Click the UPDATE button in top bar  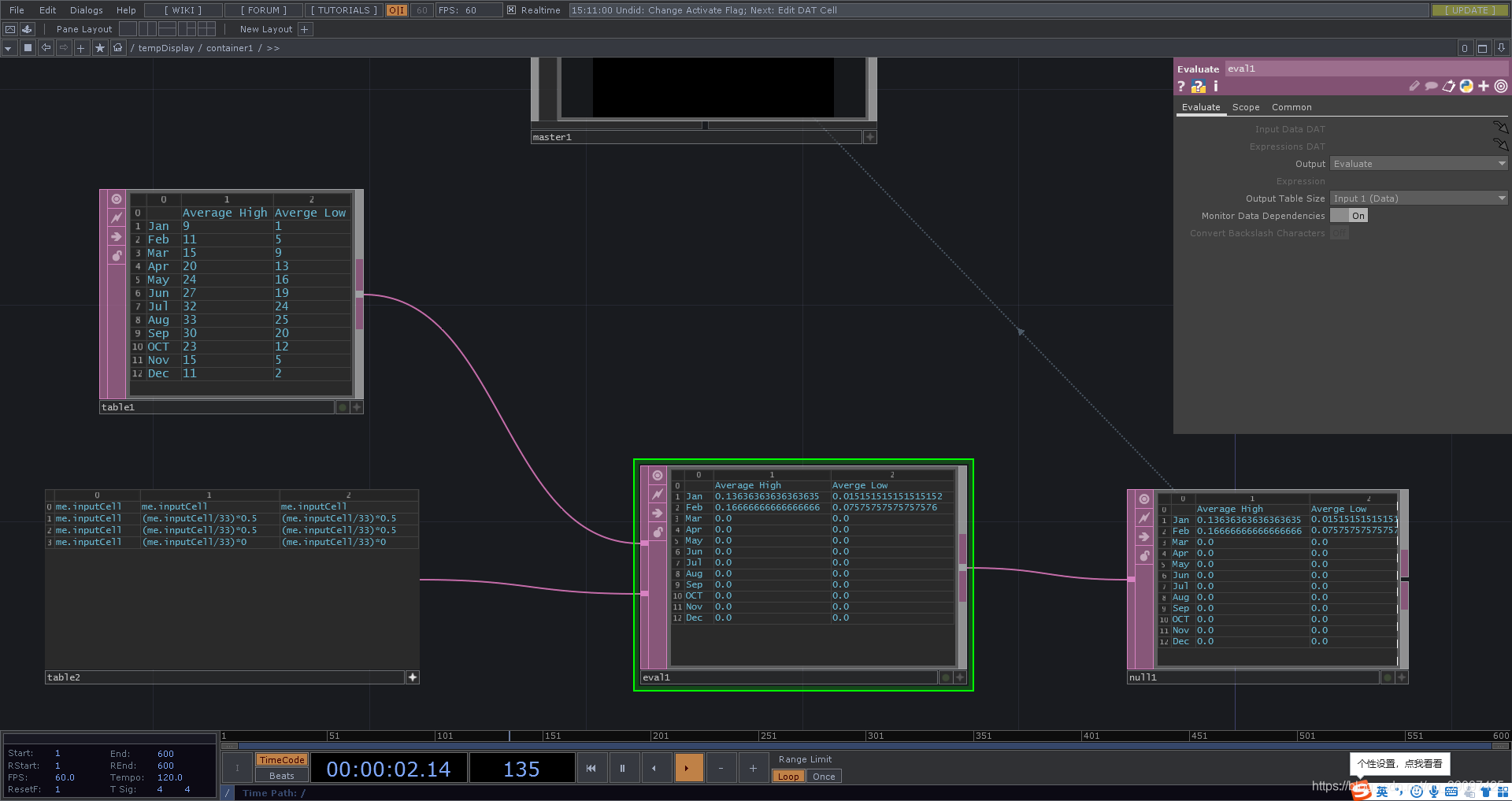coord(1469,10)
